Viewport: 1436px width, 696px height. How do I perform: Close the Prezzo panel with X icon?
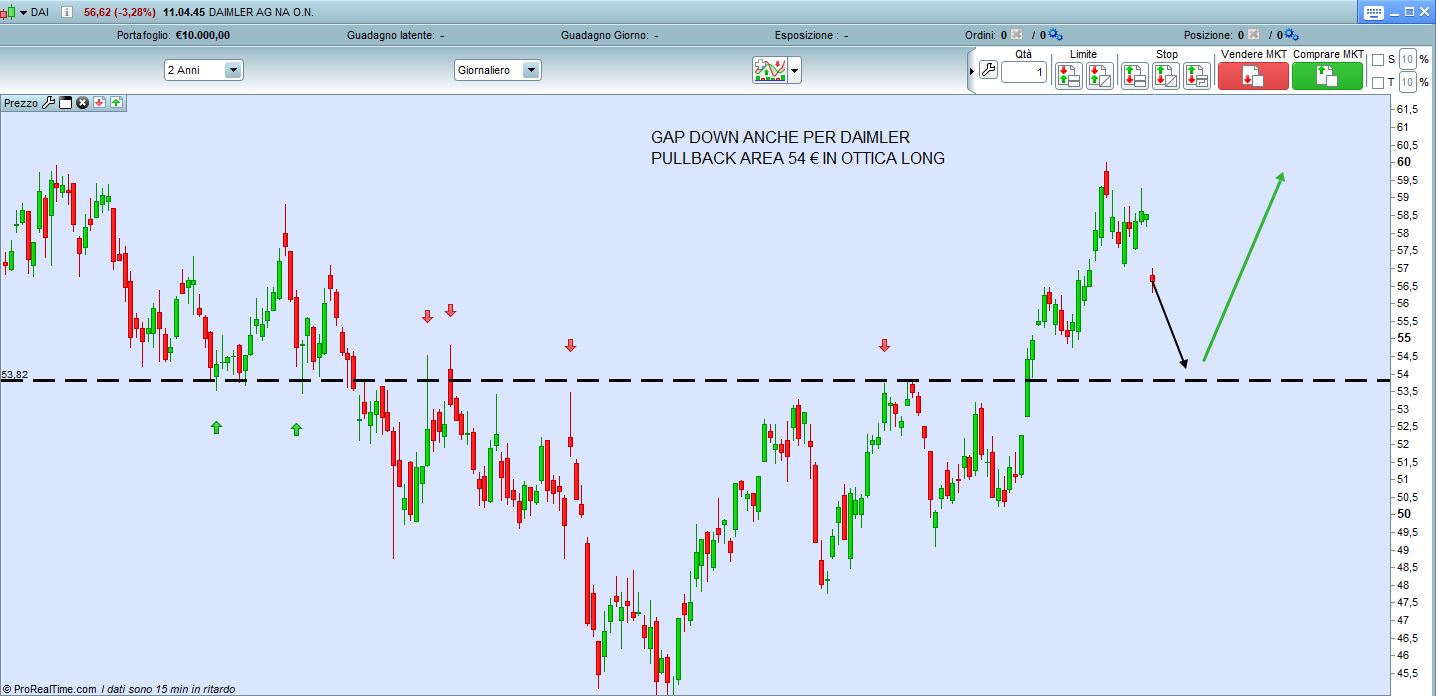(x=83, y=102)
